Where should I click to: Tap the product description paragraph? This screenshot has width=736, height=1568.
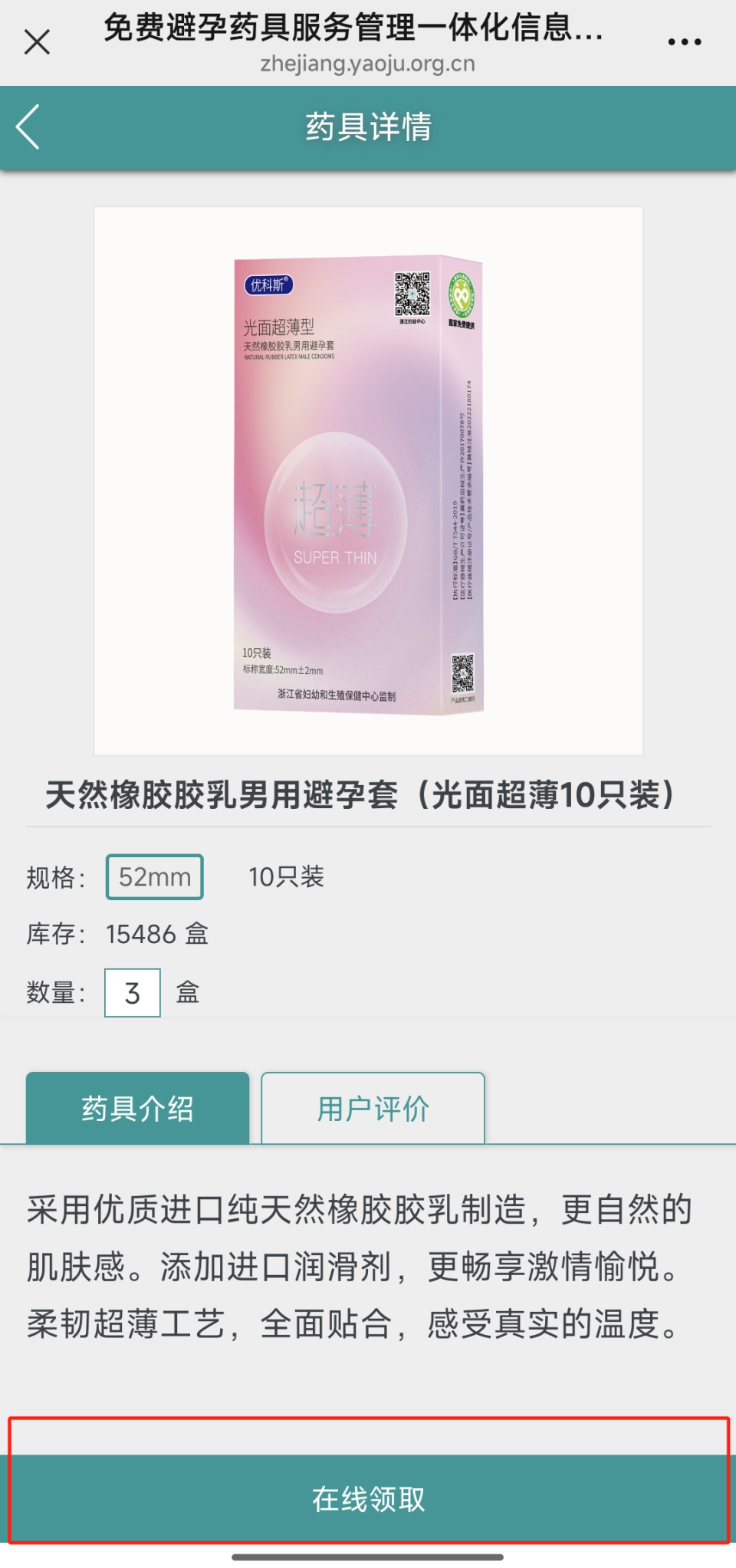359,1267
